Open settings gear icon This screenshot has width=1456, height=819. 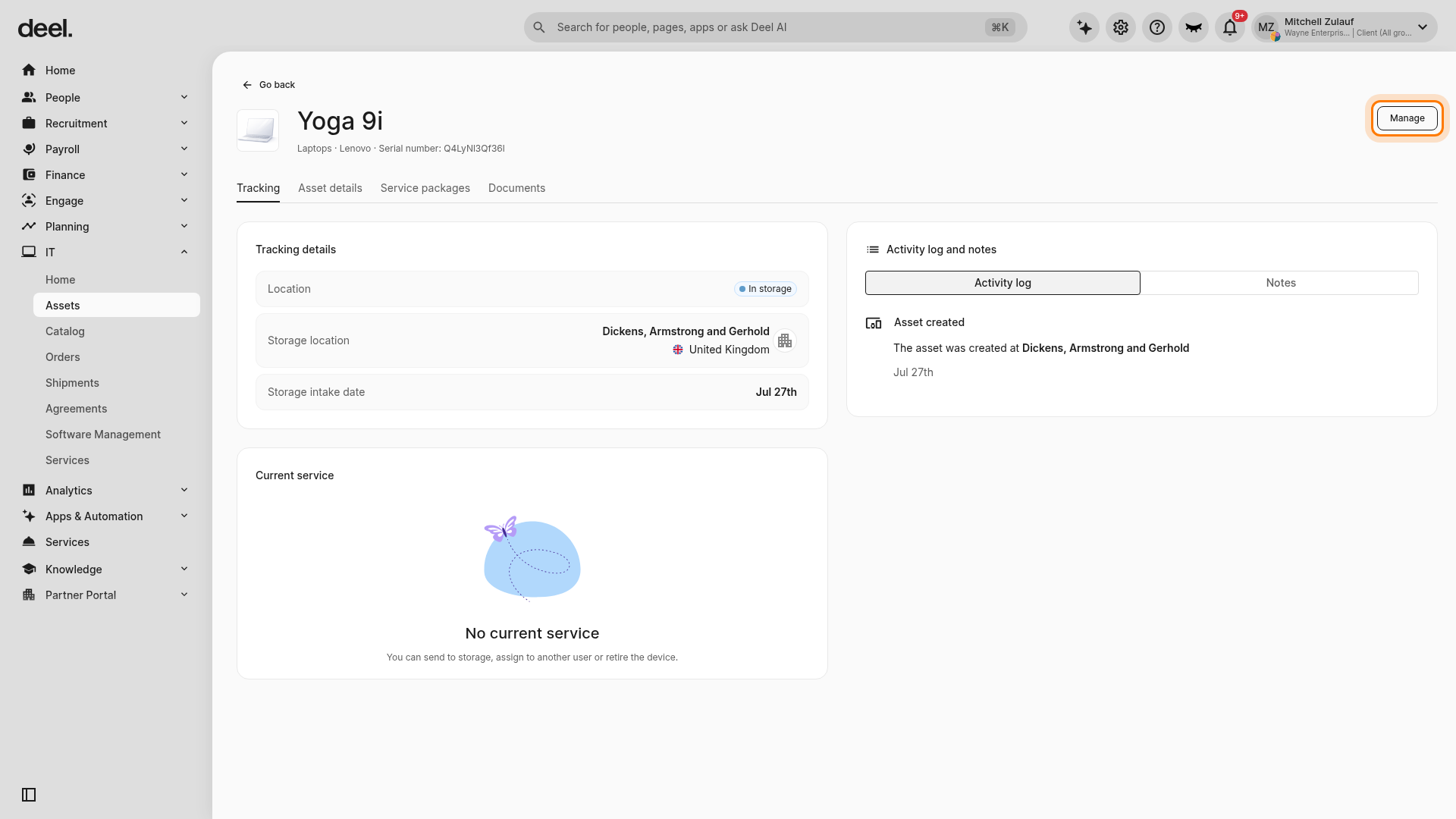tap(1121, 28)
